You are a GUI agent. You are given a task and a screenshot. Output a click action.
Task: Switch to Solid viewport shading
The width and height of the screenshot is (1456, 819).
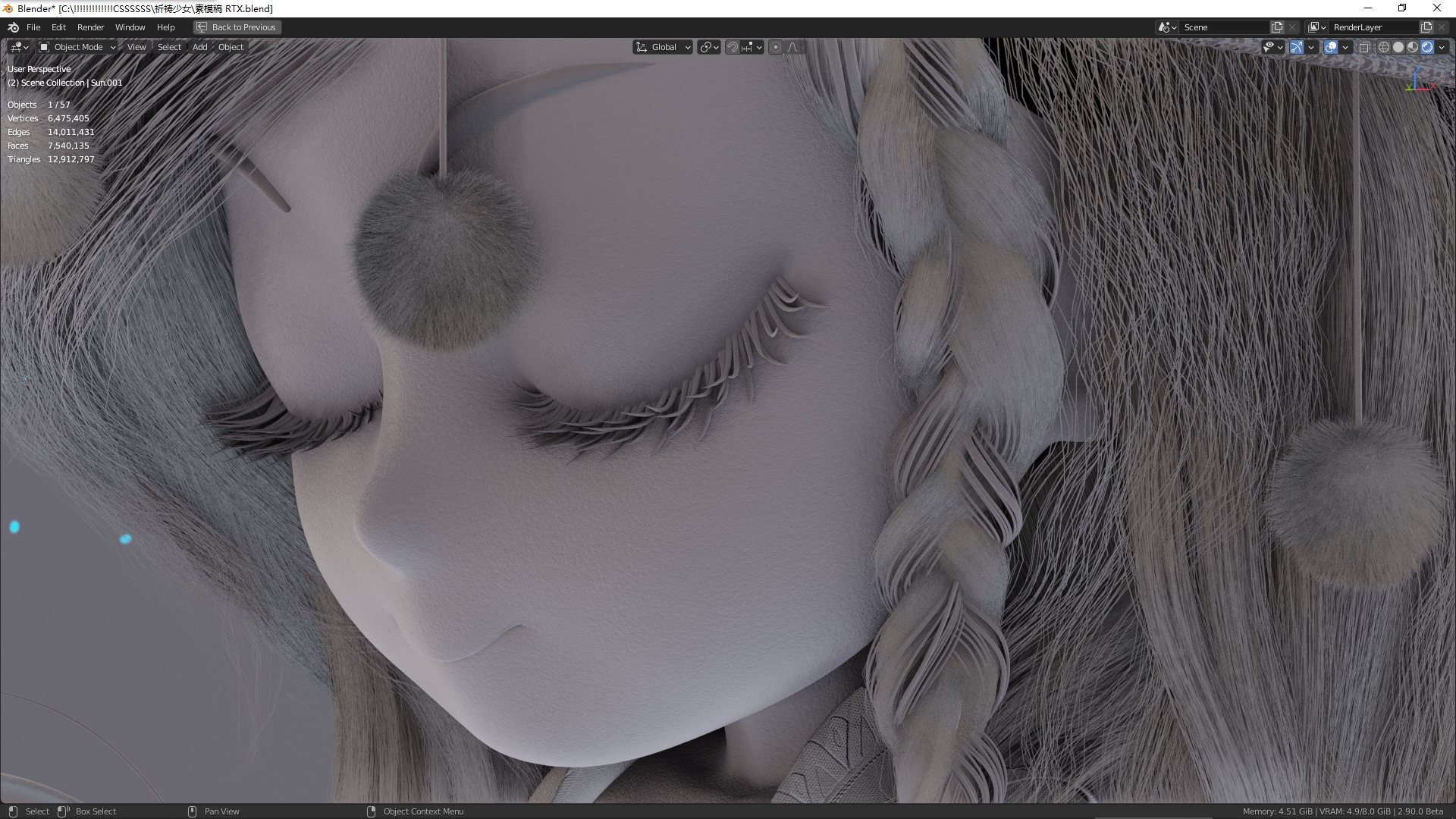pyautogui.click(x=1398, y=47)
